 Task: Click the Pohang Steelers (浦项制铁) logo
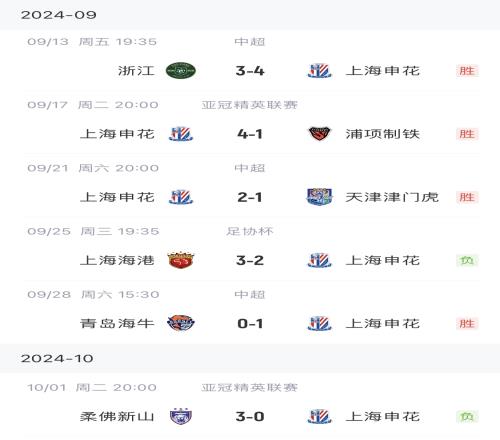pyautogui.click(x=319, y=134)
